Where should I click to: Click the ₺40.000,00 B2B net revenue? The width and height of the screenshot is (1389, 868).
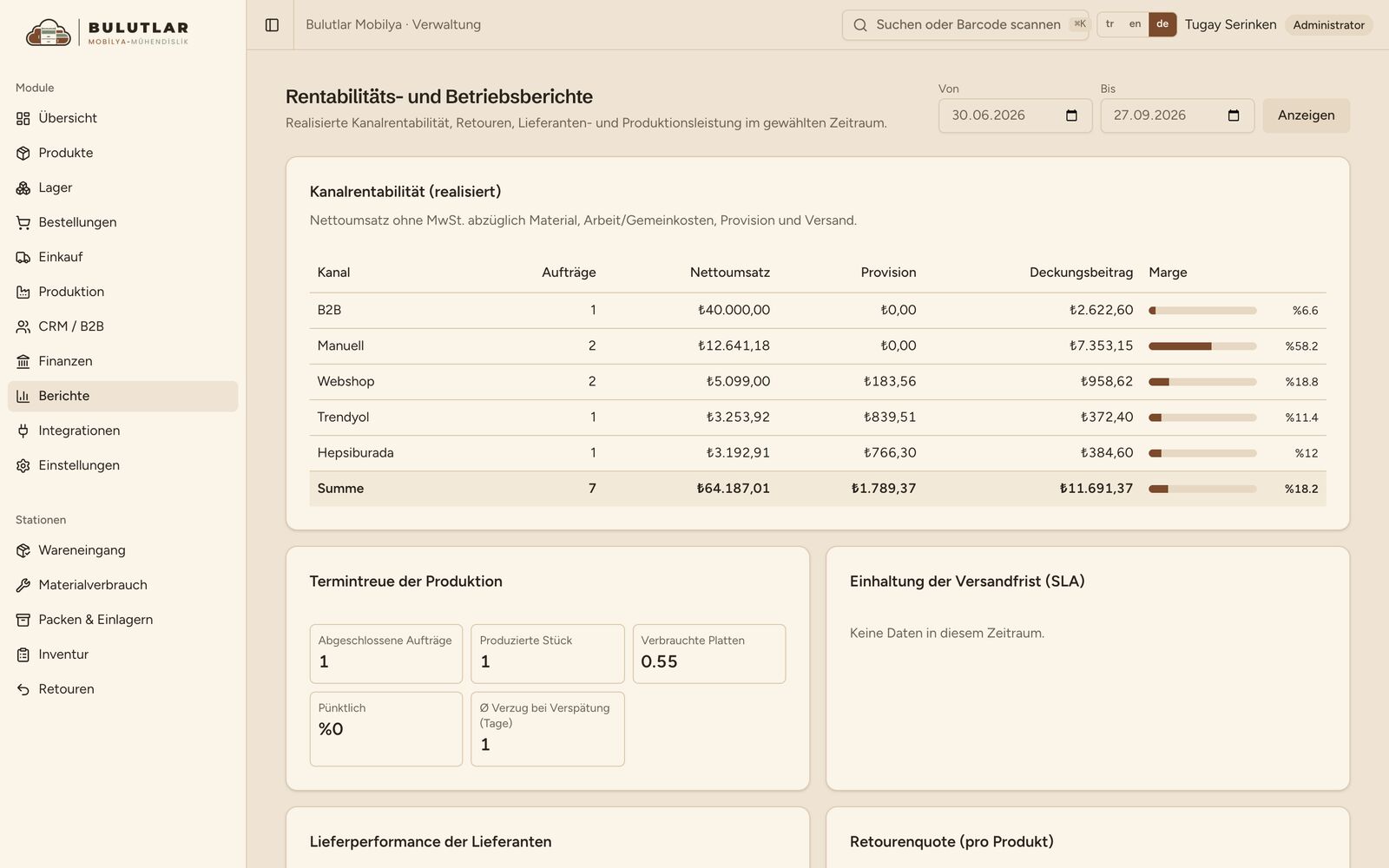[x=734, y=310]
